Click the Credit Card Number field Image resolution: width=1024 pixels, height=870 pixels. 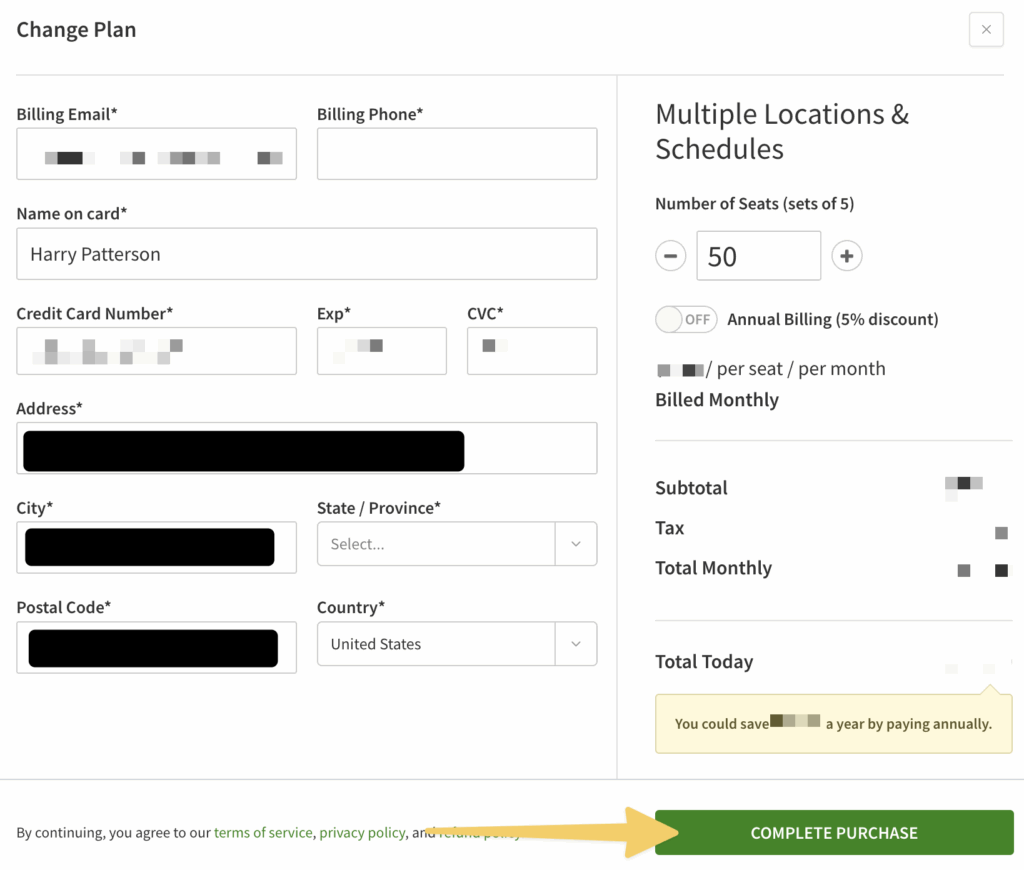(156, 351)
